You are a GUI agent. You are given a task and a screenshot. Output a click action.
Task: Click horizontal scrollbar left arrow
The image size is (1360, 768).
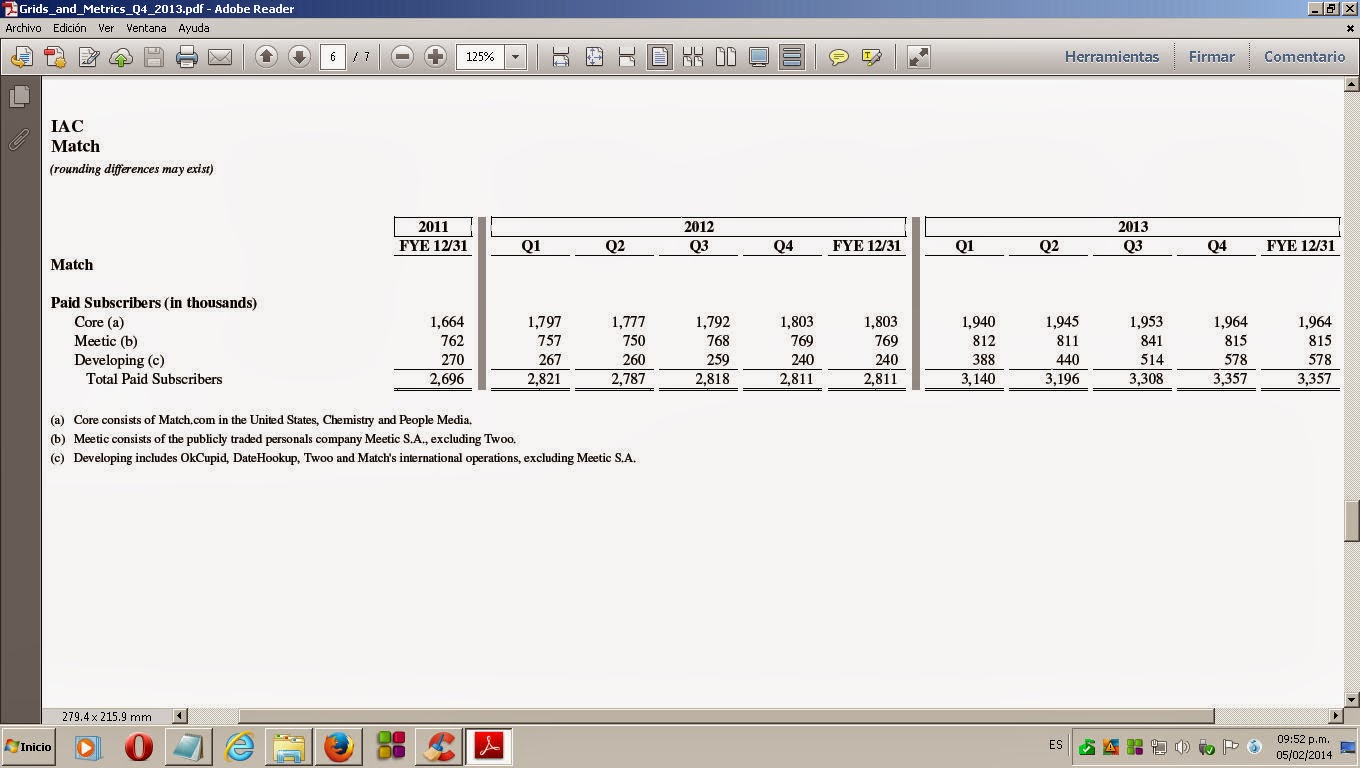click(x=180, y=716)
